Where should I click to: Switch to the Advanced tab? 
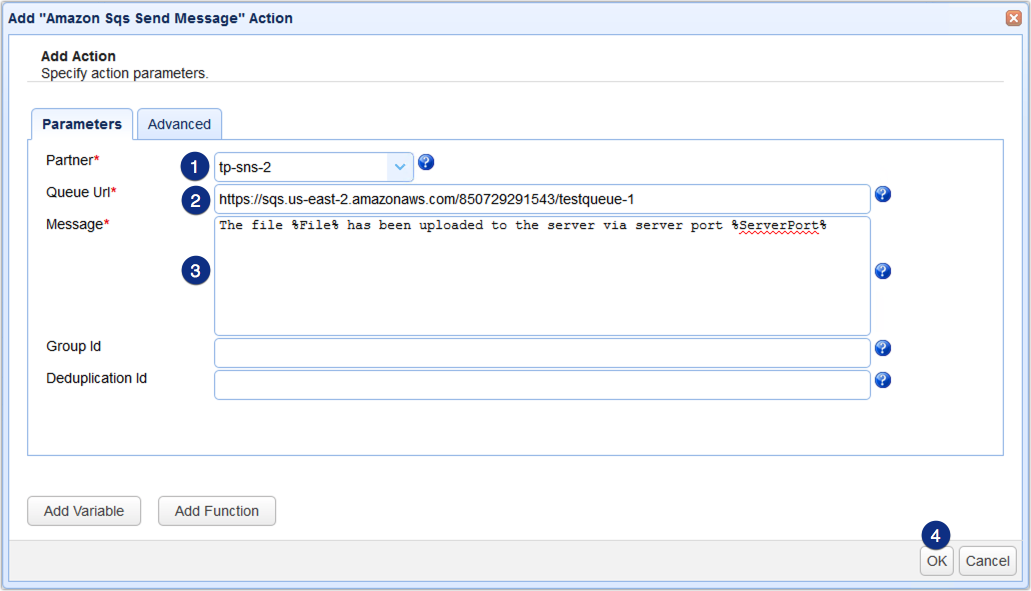click(x=179, y=123)
